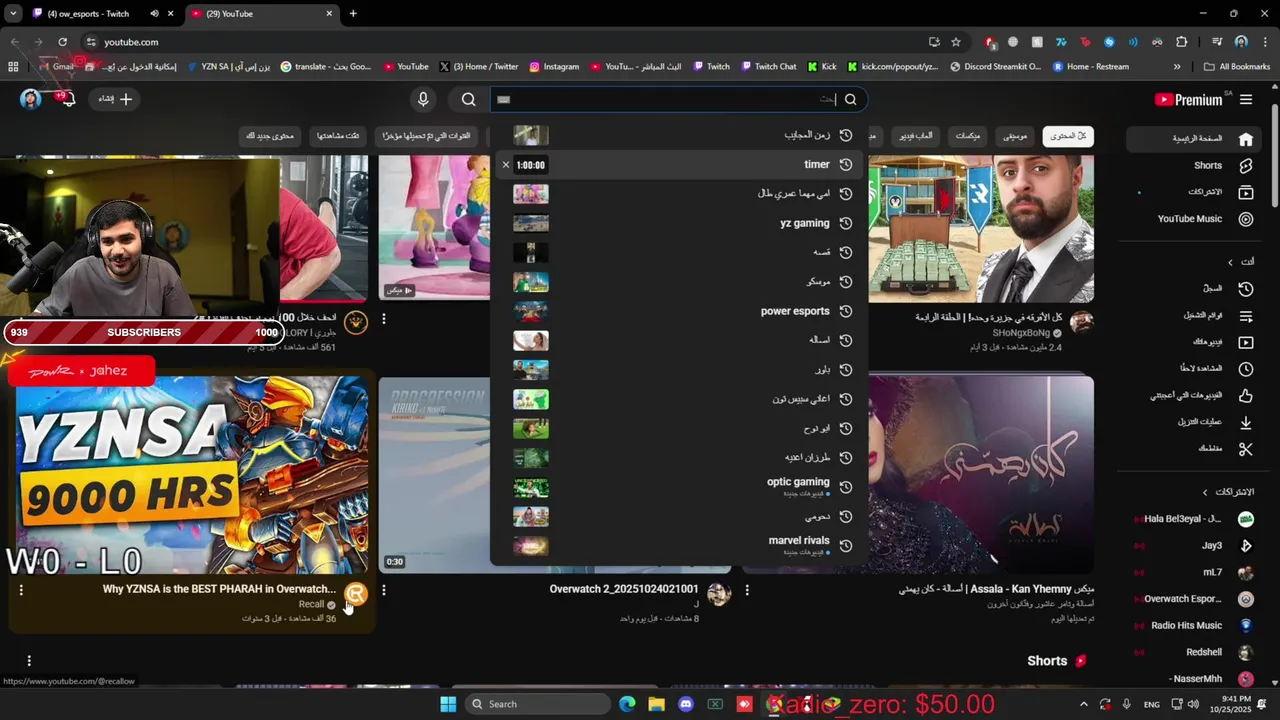The image size is (1280, 720).
Task: Open the Twitch Chat bookmark
Action: pyautogui.click(x=769, y=67)
